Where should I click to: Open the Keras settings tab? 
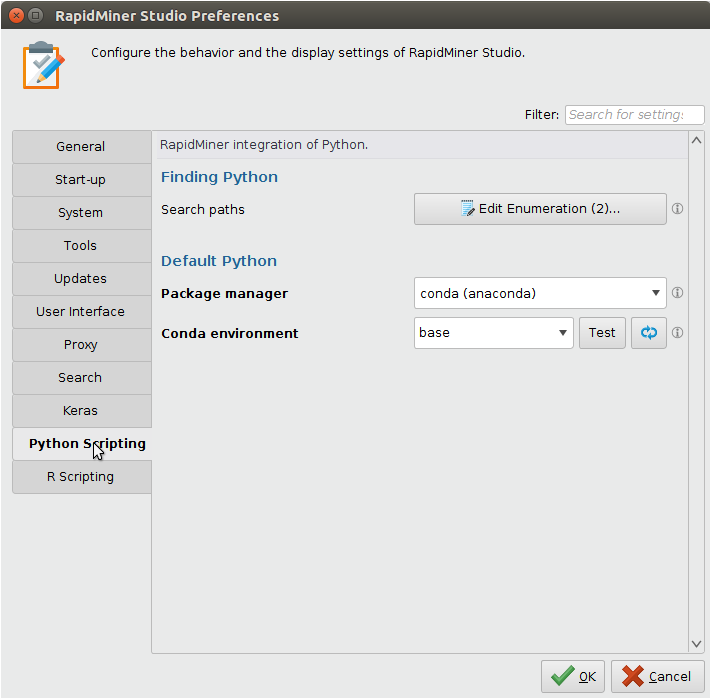click(81, 411)
